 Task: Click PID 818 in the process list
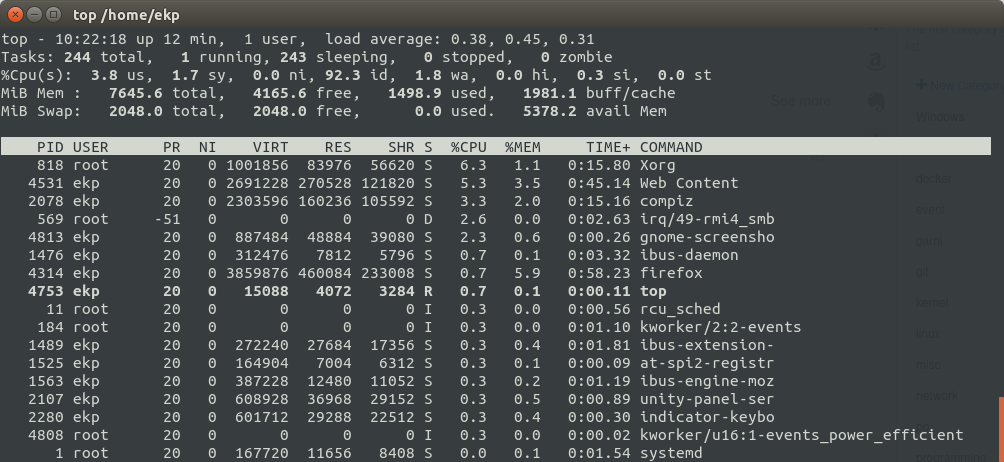coord(50,165)
